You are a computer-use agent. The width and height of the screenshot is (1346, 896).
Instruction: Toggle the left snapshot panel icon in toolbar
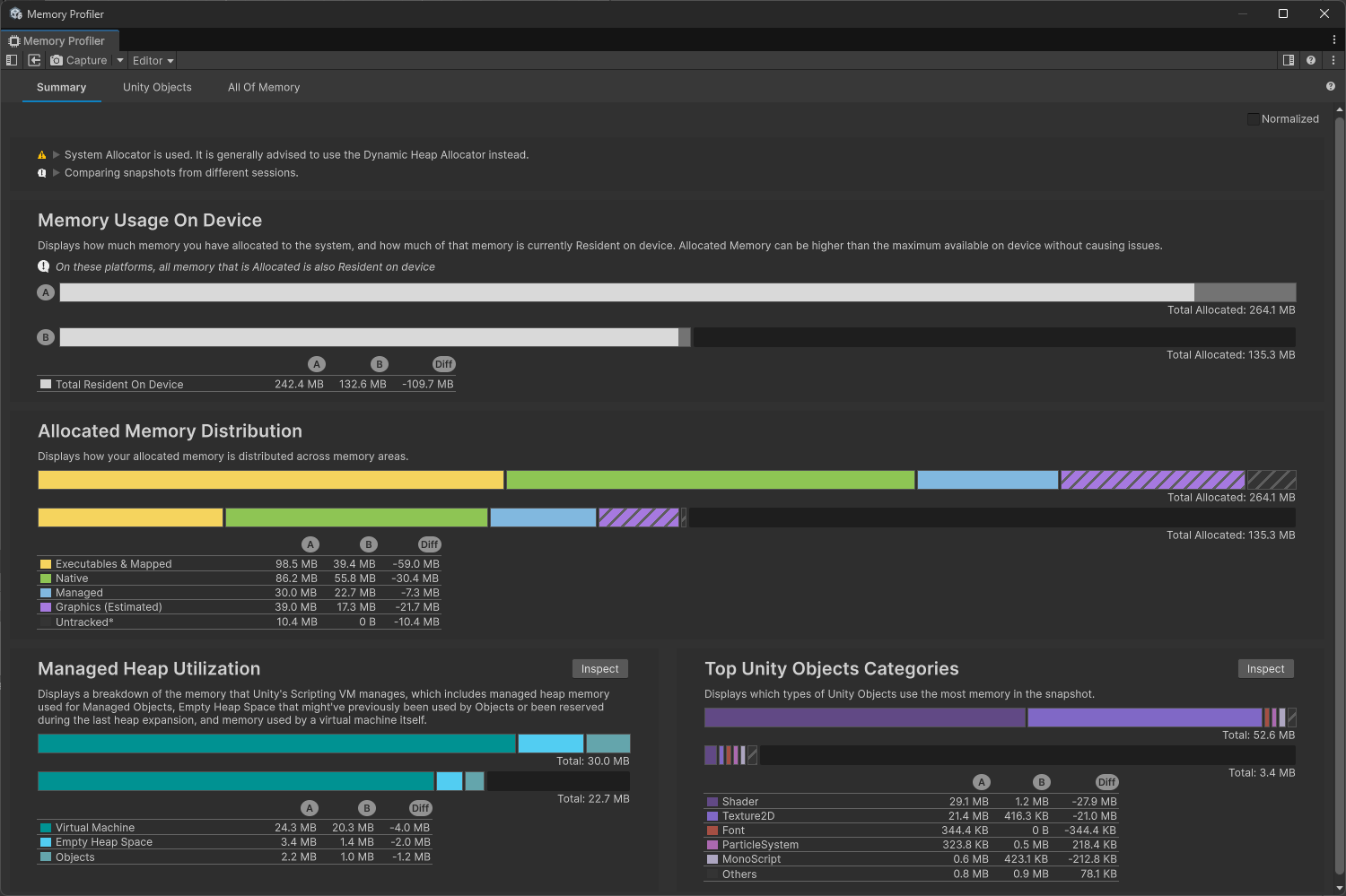point(12,60)
